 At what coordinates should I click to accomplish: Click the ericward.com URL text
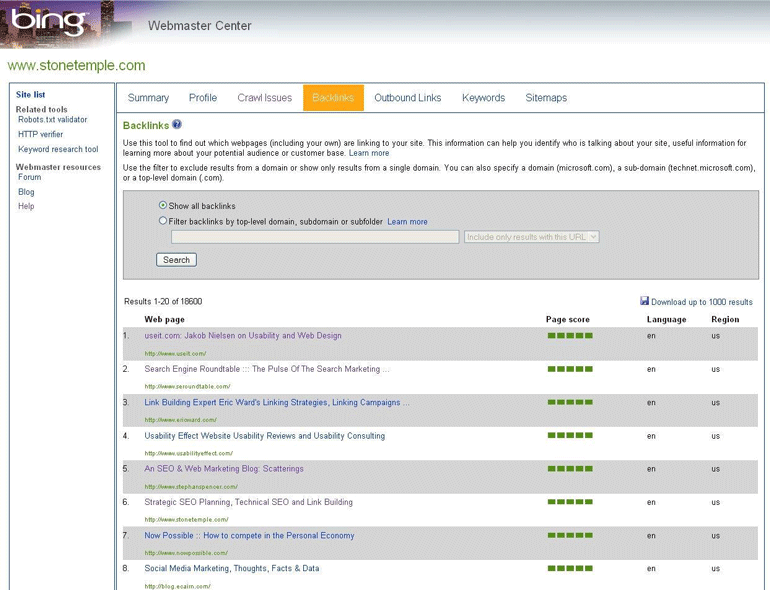click(x=180, y=420)
